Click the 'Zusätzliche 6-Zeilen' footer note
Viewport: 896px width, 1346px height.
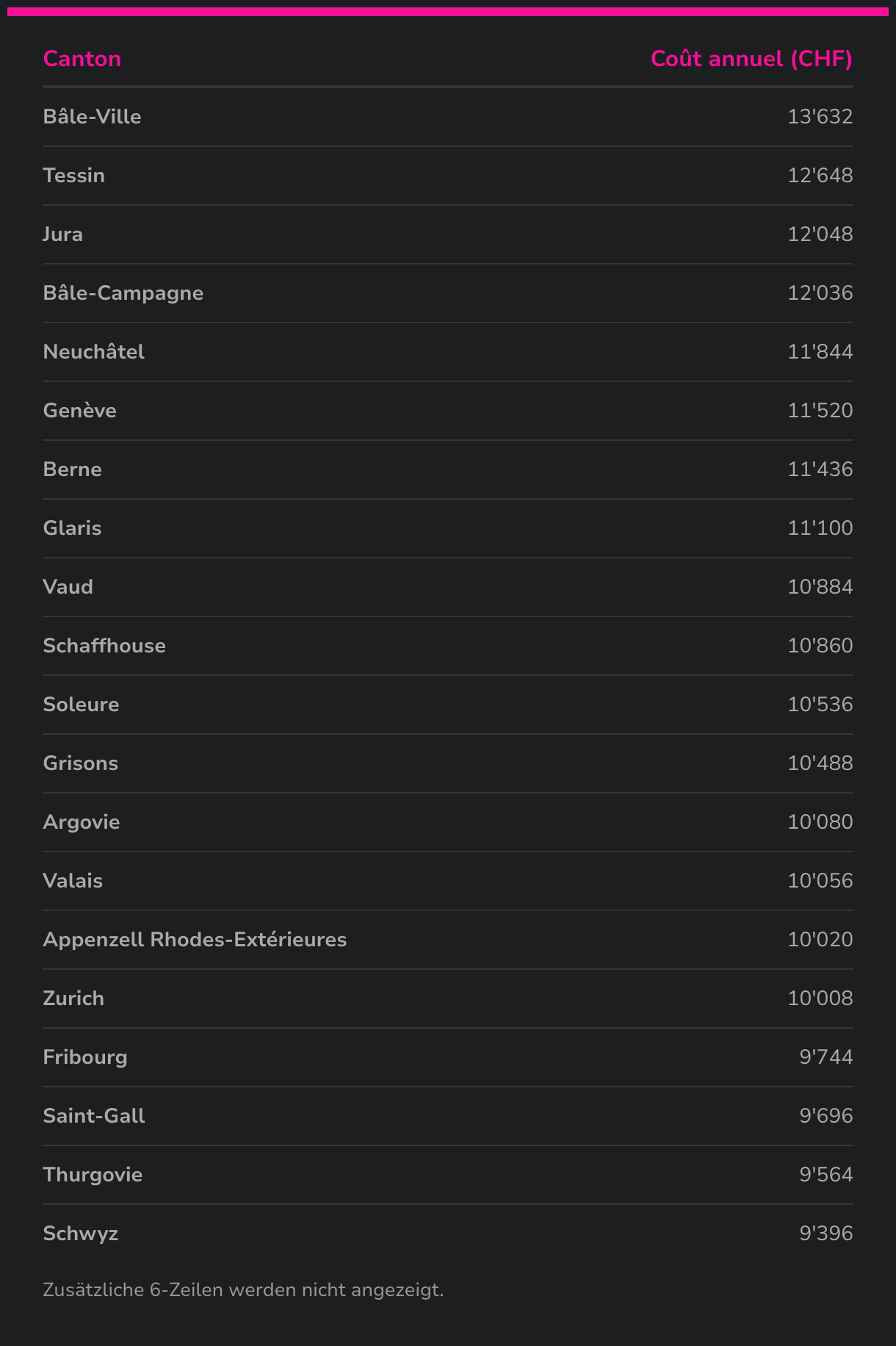click(243, 1290)
